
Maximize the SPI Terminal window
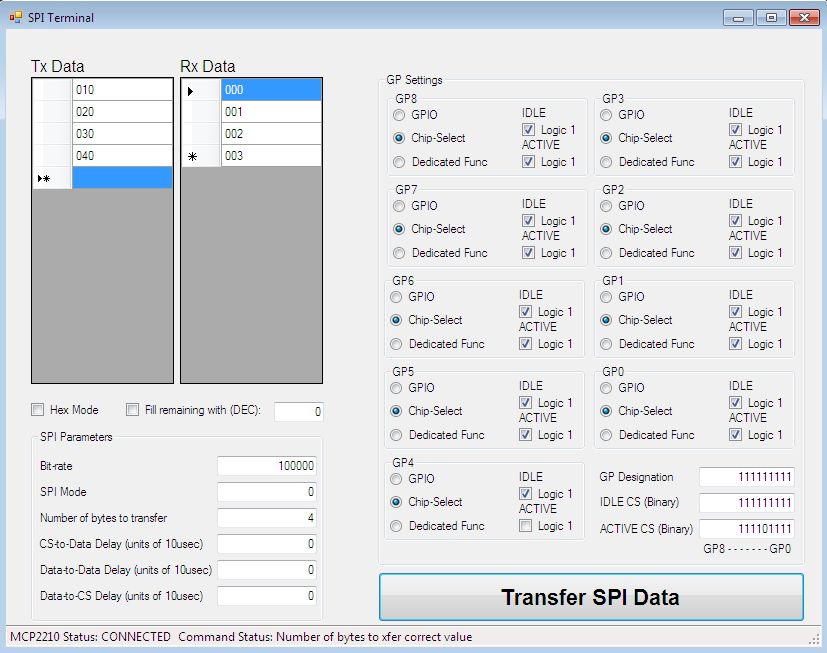click(x=771, y=18)
